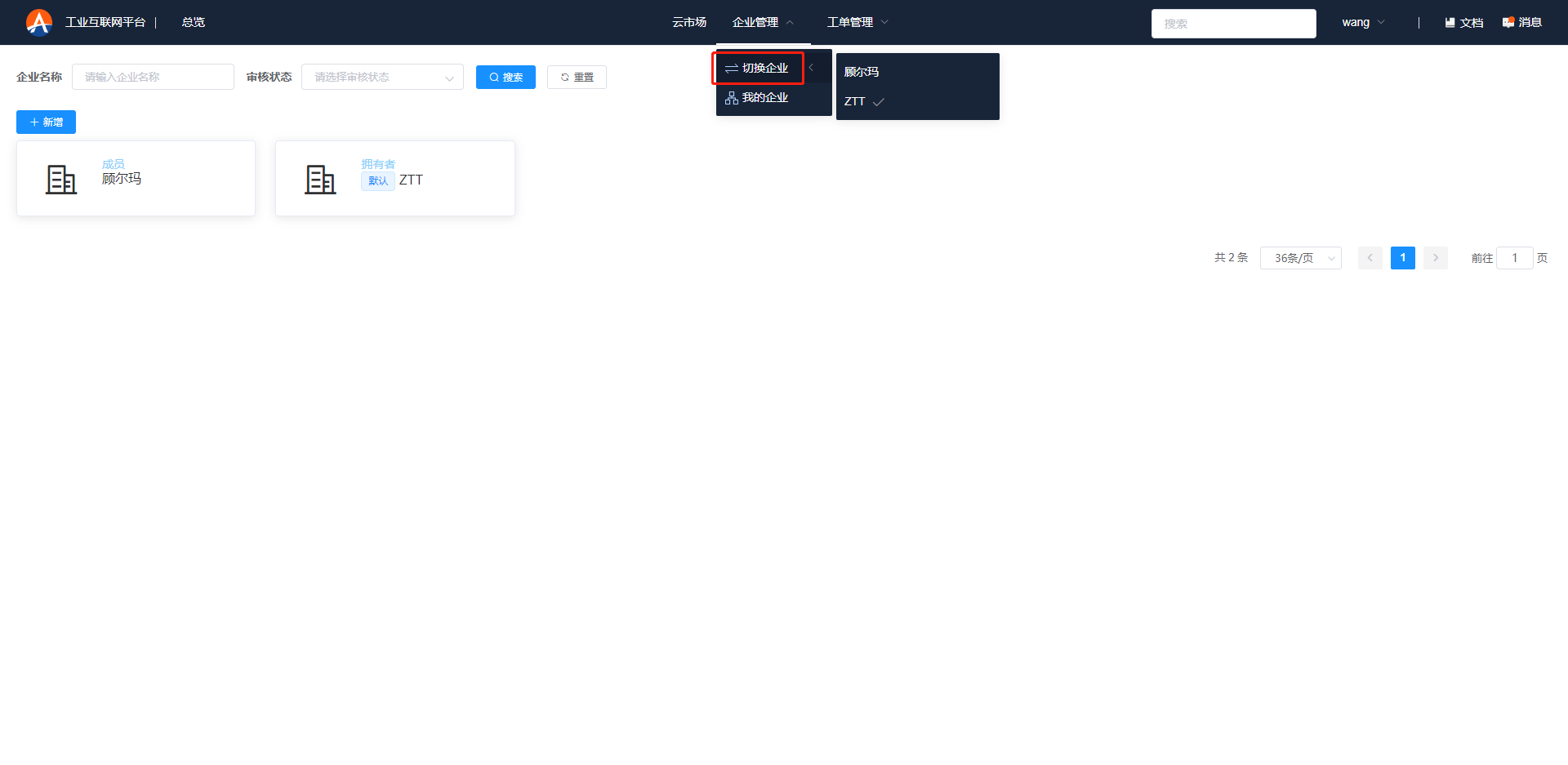Focus the 企业名称 input field

tap(153, 77)
